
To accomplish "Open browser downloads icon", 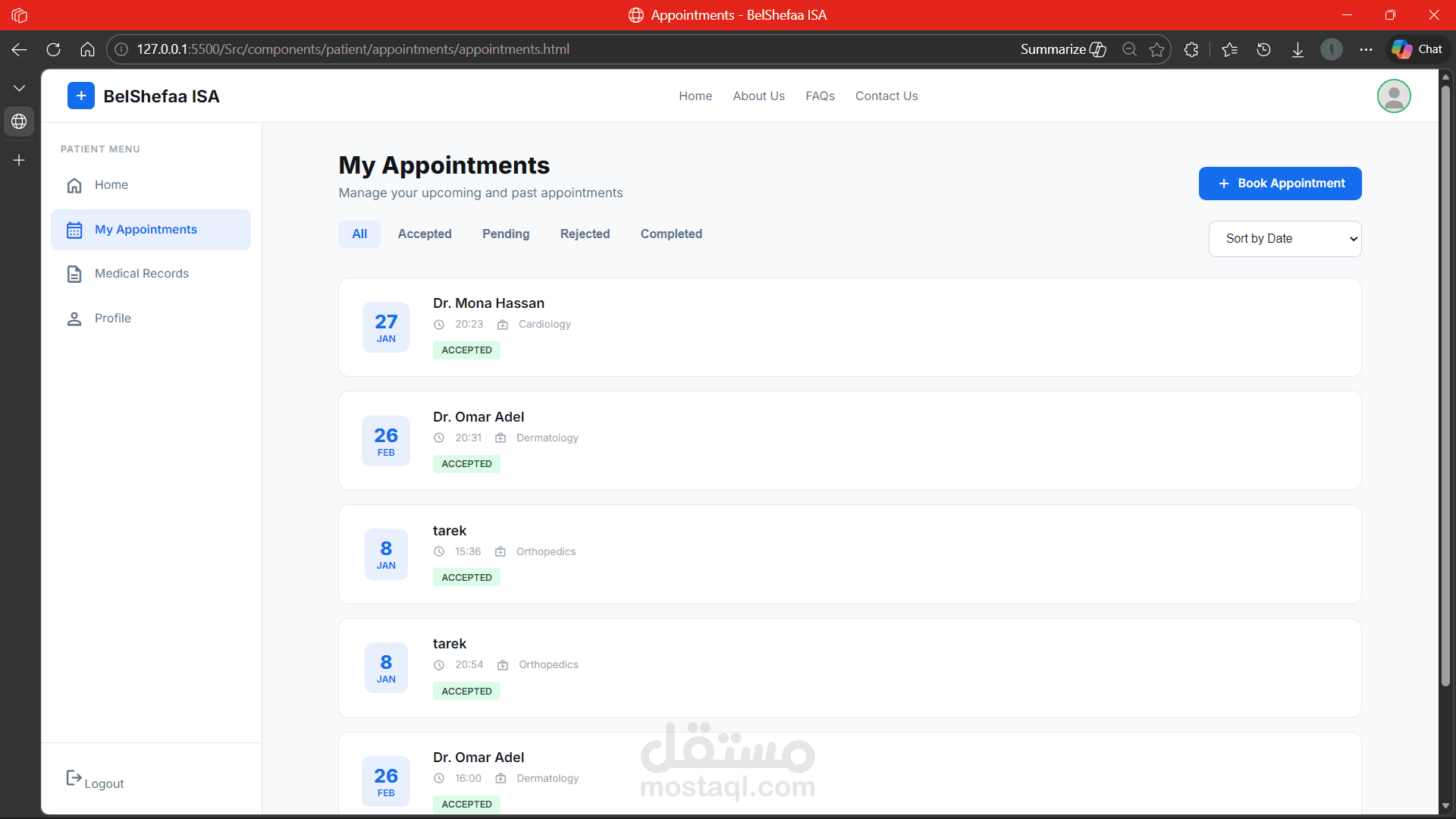I will click(1298, 49).
